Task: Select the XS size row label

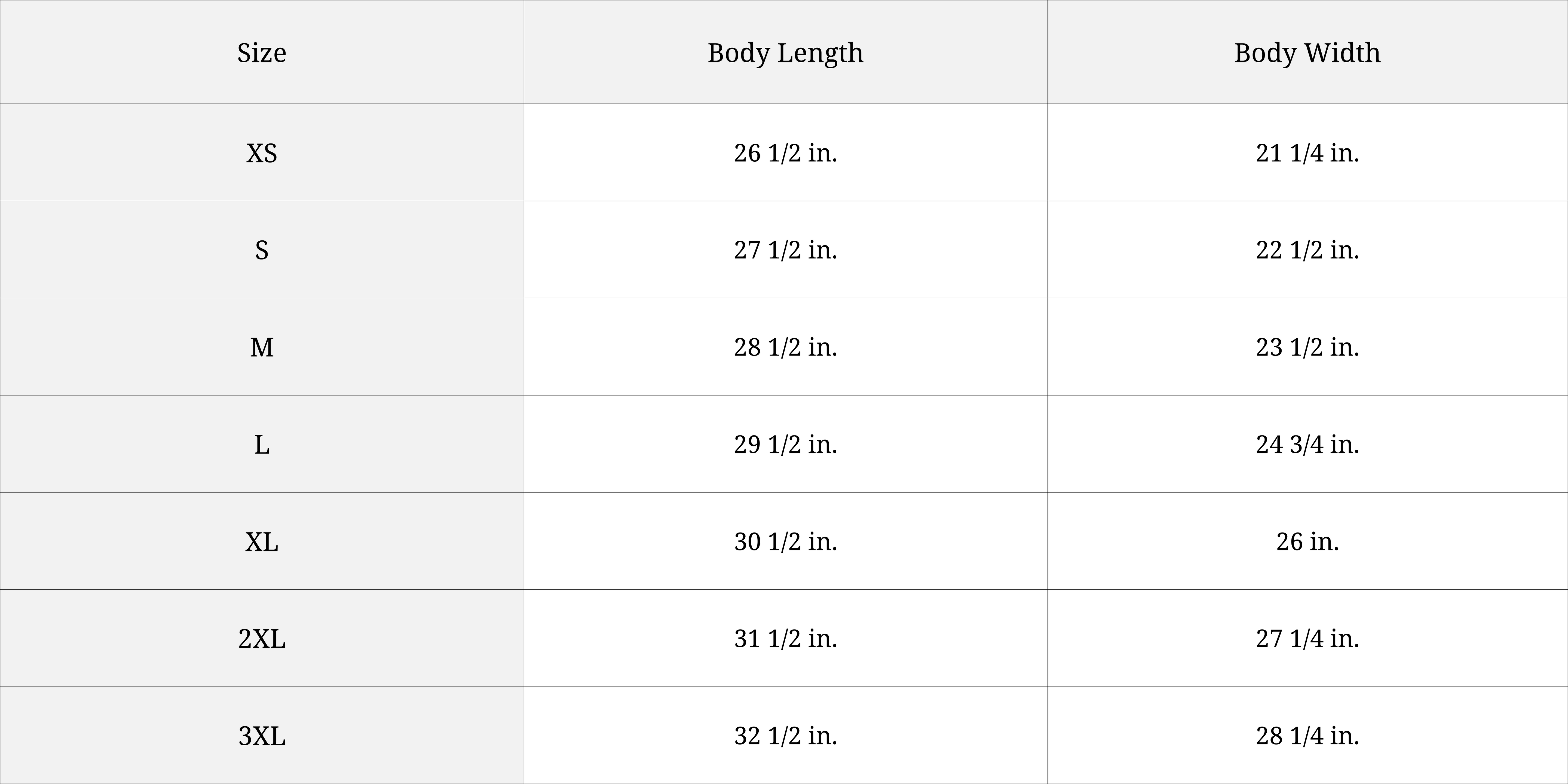Action: coord(262,153)
